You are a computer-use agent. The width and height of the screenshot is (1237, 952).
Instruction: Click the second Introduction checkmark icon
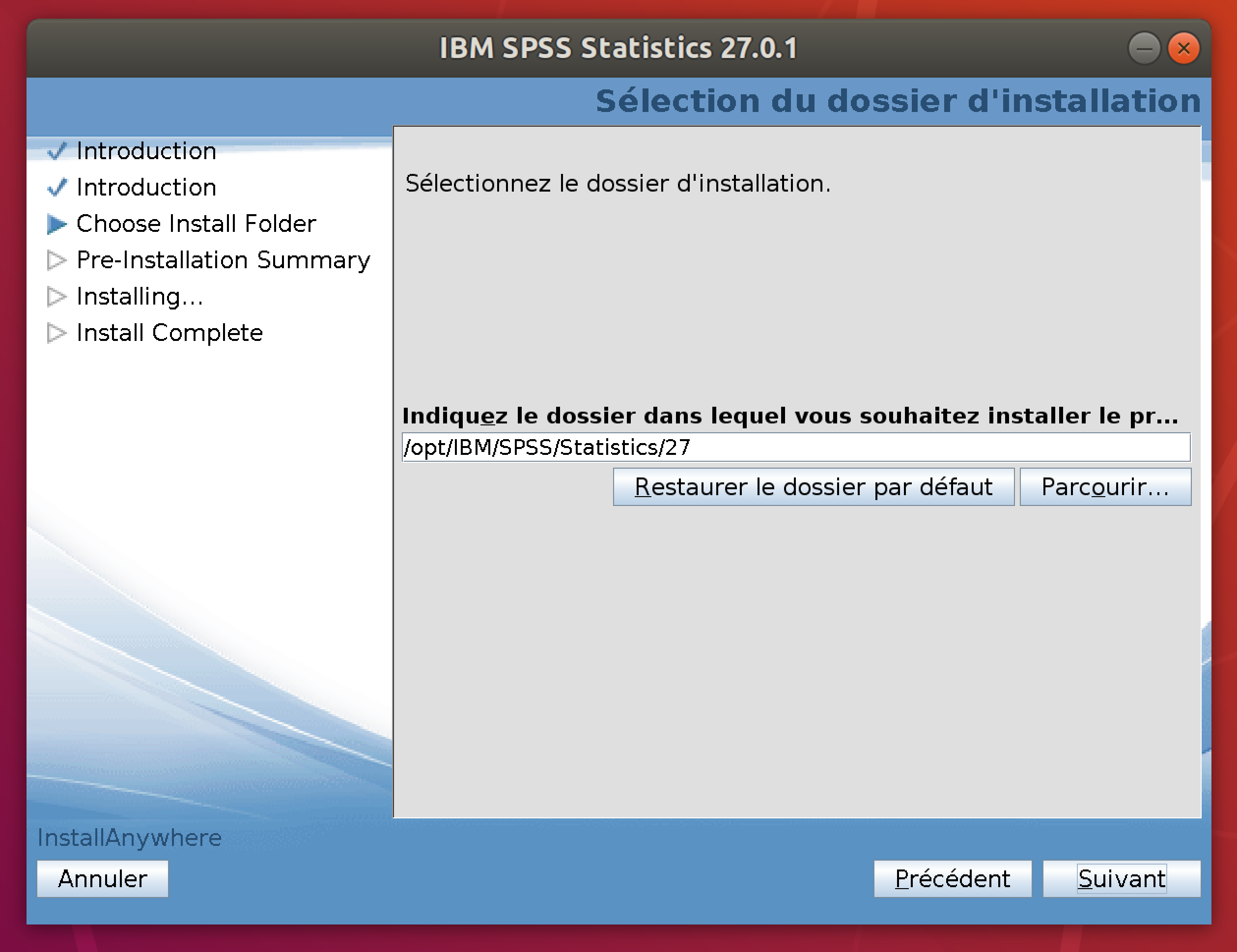pyautogui.click(x=56, y=187)
